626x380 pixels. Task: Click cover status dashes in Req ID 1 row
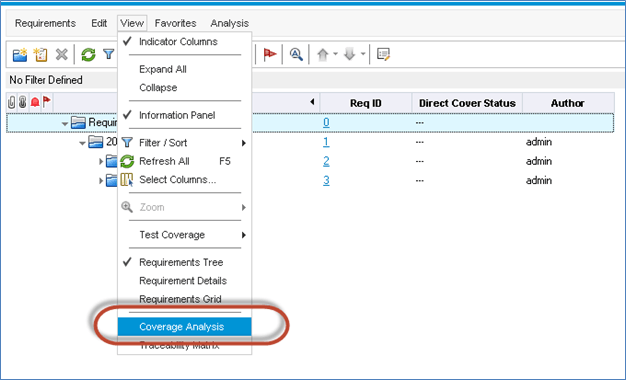point(420,142)
